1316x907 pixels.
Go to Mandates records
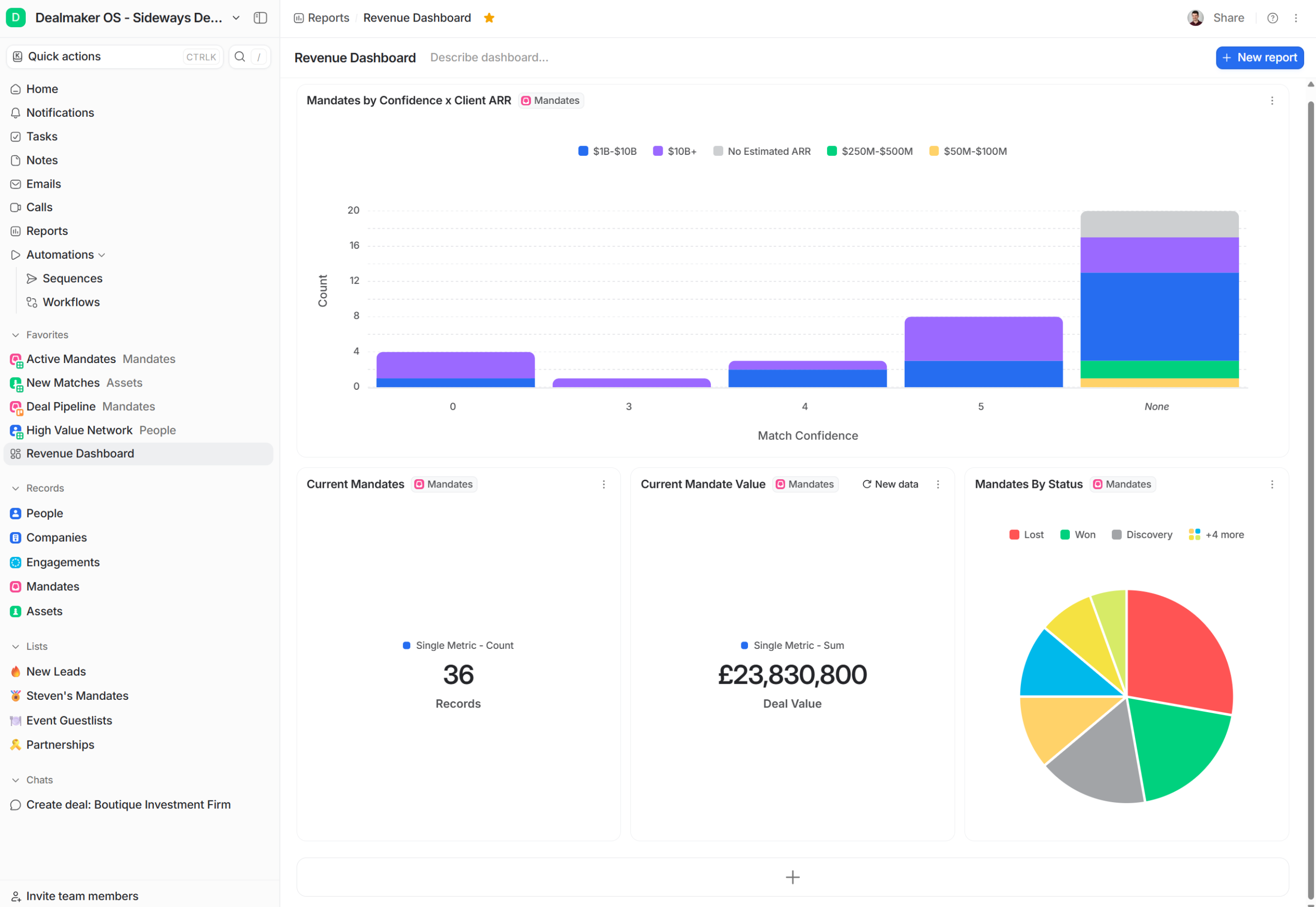(x=52, y=587)
